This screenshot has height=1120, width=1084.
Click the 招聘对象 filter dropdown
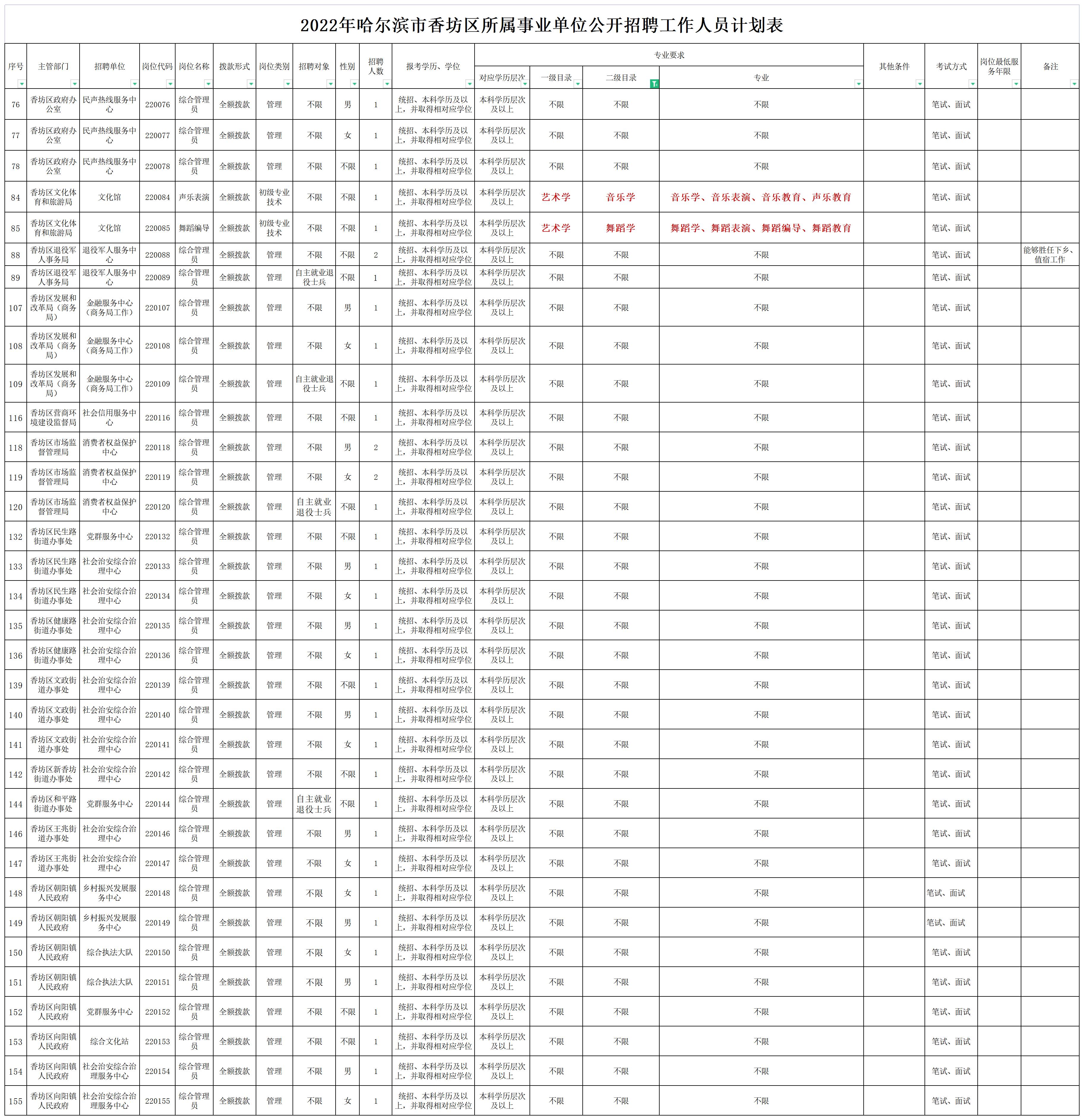(330, 84)
